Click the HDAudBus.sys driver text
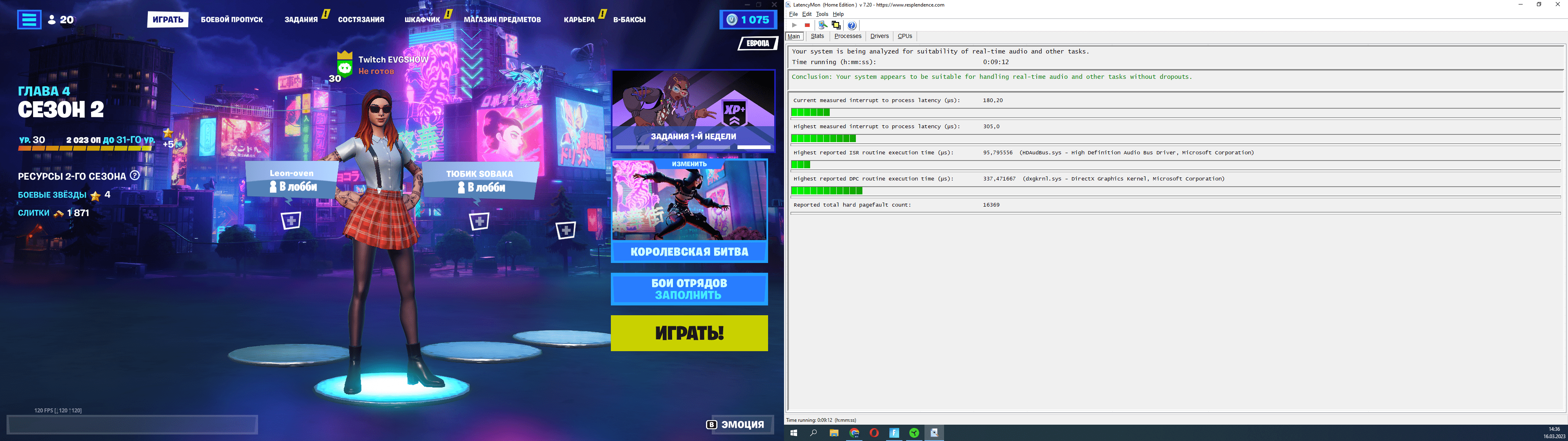 click(x=1136, y=152)
